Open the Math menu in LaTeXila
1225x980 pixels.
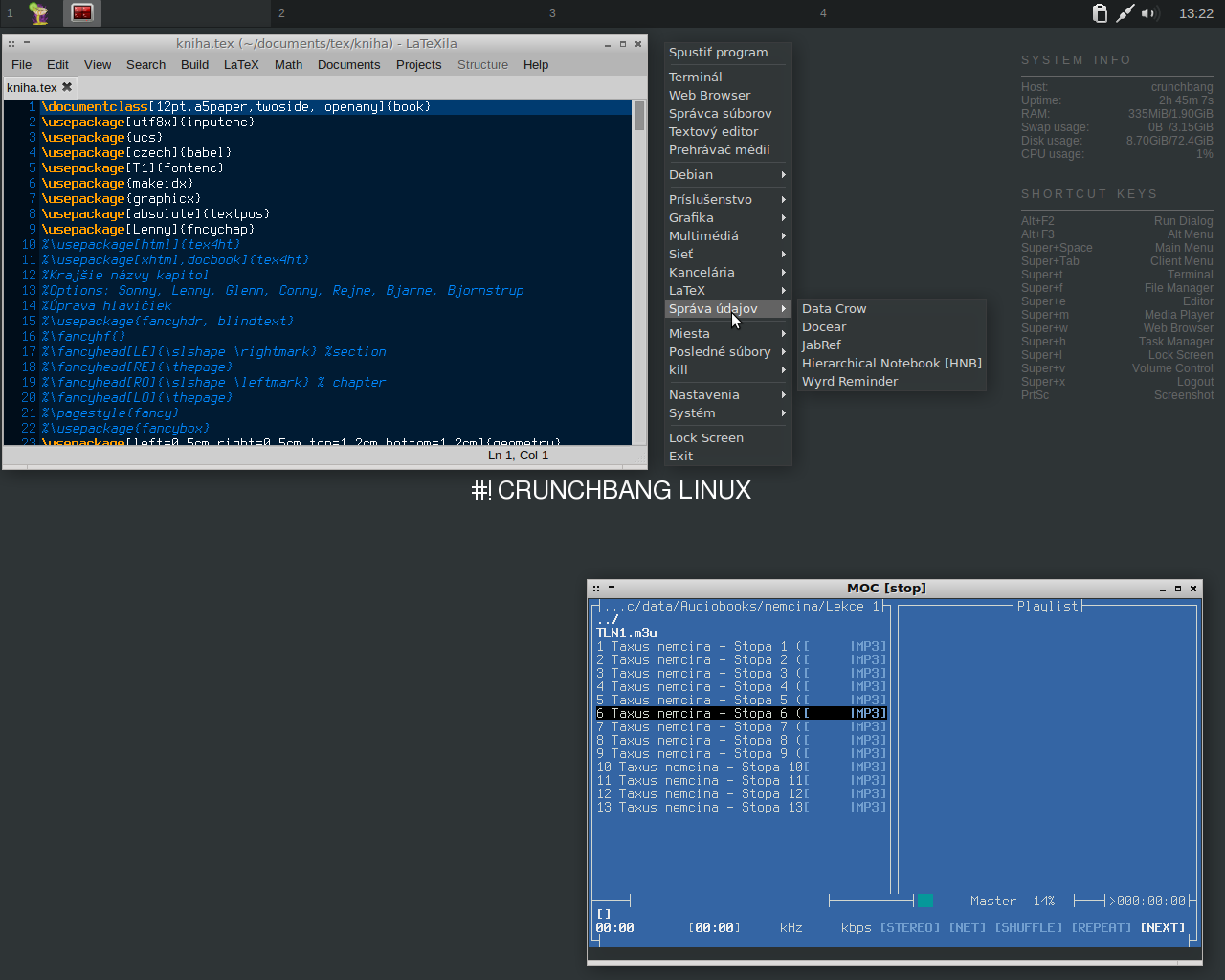pos(288,65)
